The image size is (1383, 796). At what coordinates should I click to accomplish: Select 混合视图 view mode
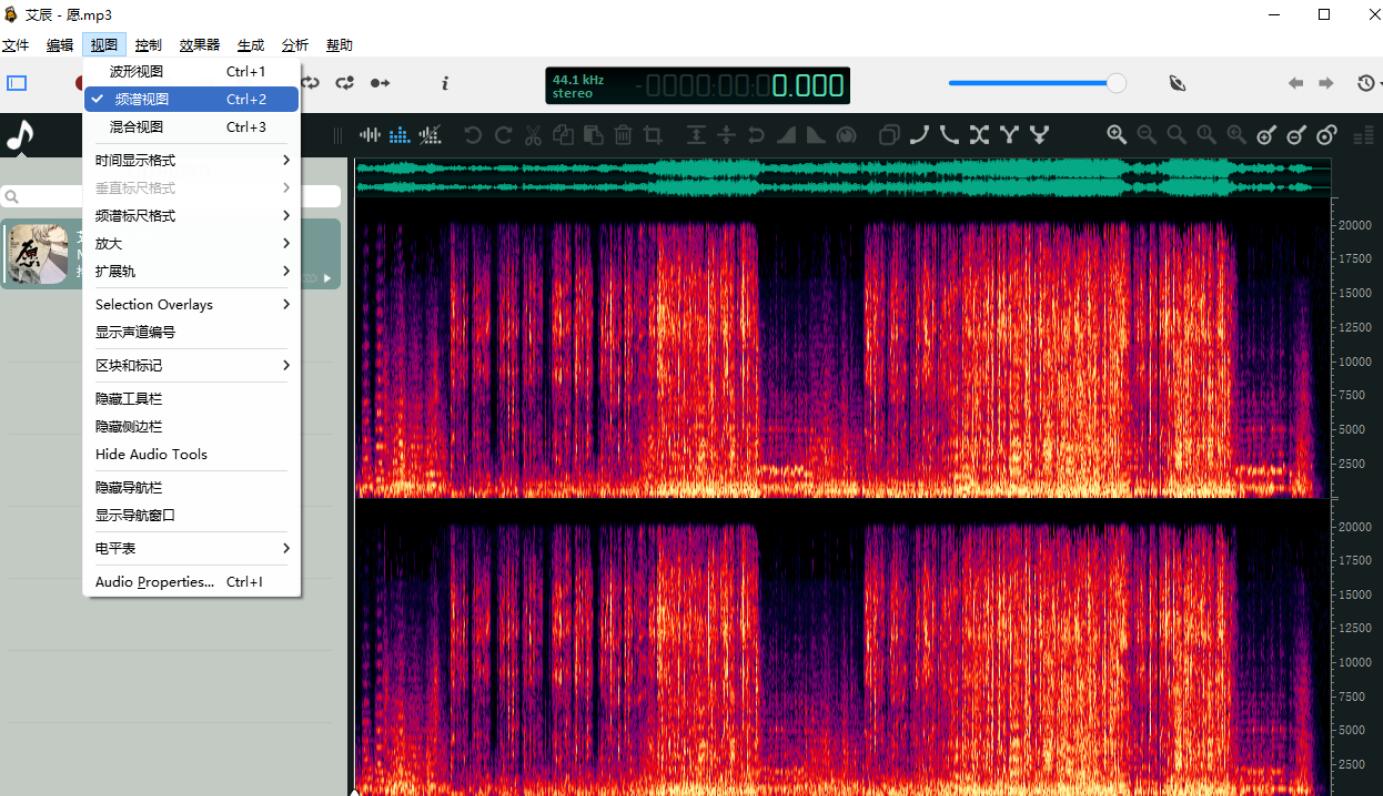coord(136,127)
